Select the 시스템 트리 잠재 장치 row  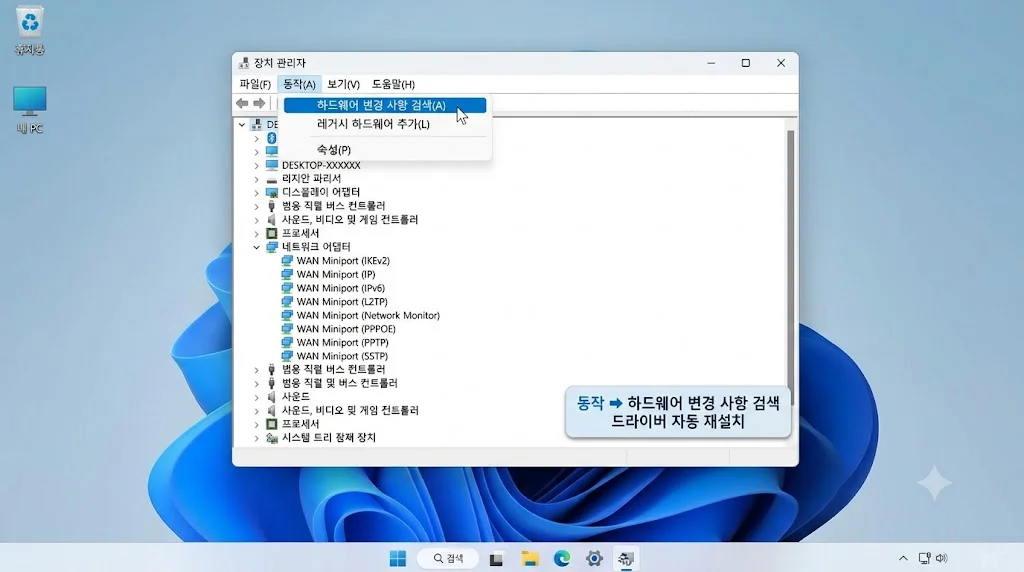(x=328, y=437)
